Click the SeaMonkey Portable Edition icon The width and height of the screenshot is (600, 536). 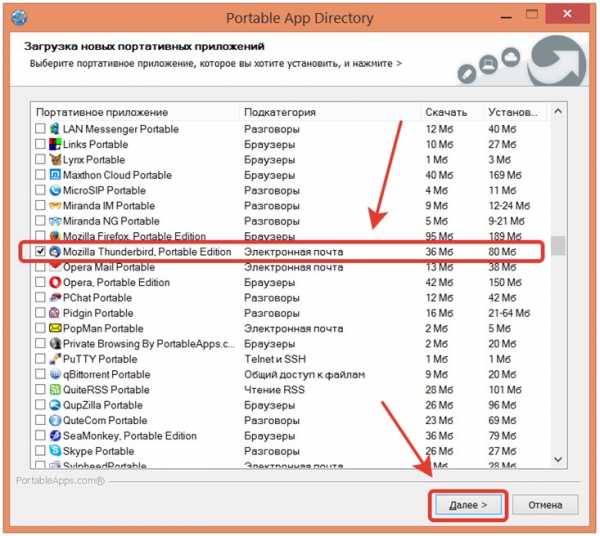point(55,435)
